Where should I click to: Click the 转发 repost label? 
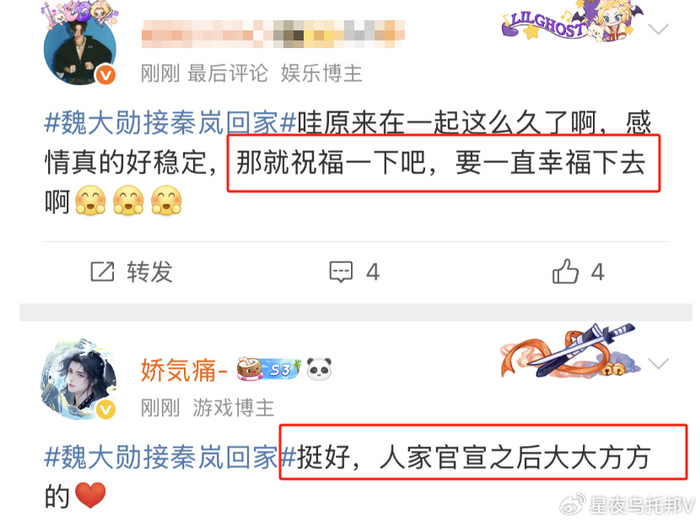pyautogui.click(x=150, y=272)
